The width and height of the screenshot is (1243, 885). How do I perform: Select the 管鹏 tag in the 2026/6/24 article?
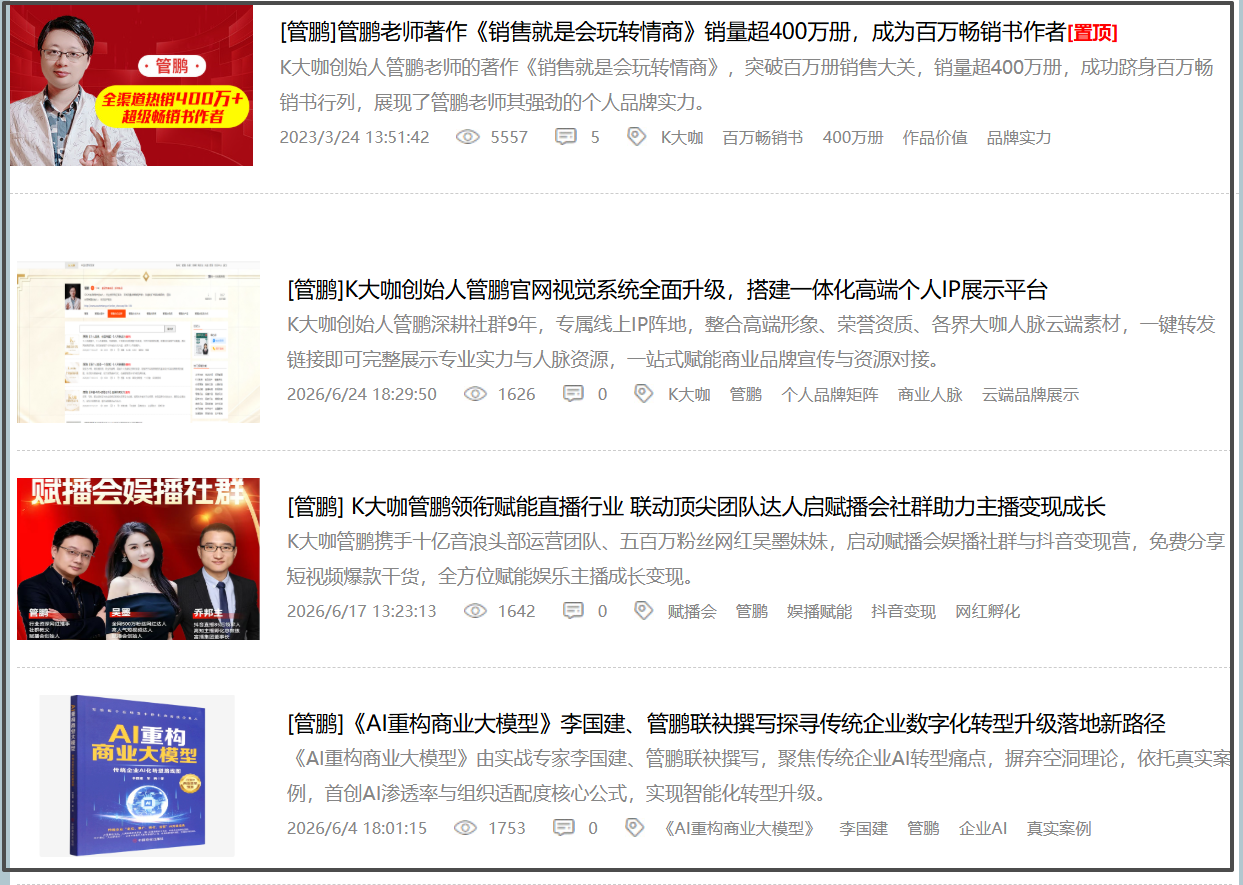[746, 395]
